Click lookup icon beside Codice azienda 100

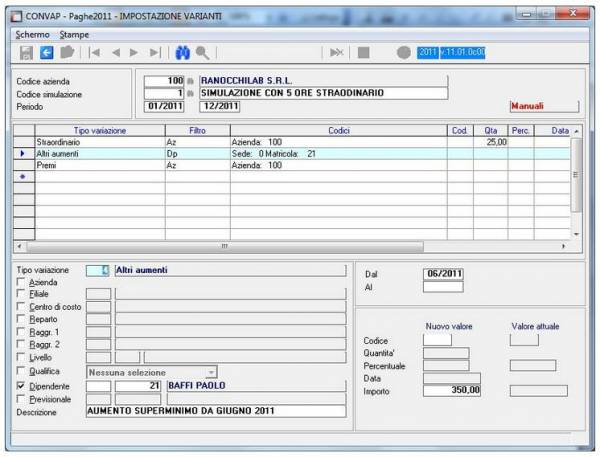(x=190, y=81)
